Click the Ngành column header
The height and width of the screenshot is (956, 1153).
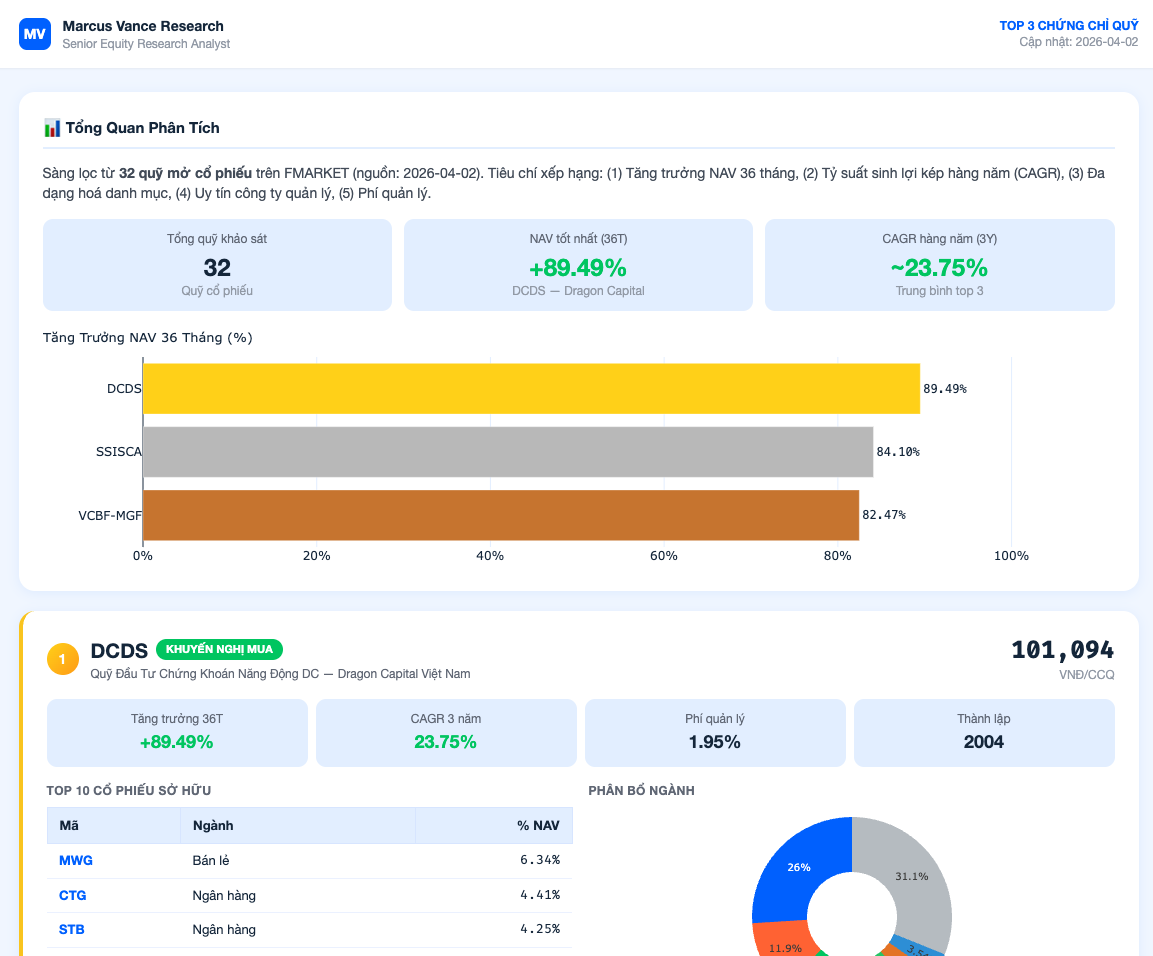click(212, 825)
